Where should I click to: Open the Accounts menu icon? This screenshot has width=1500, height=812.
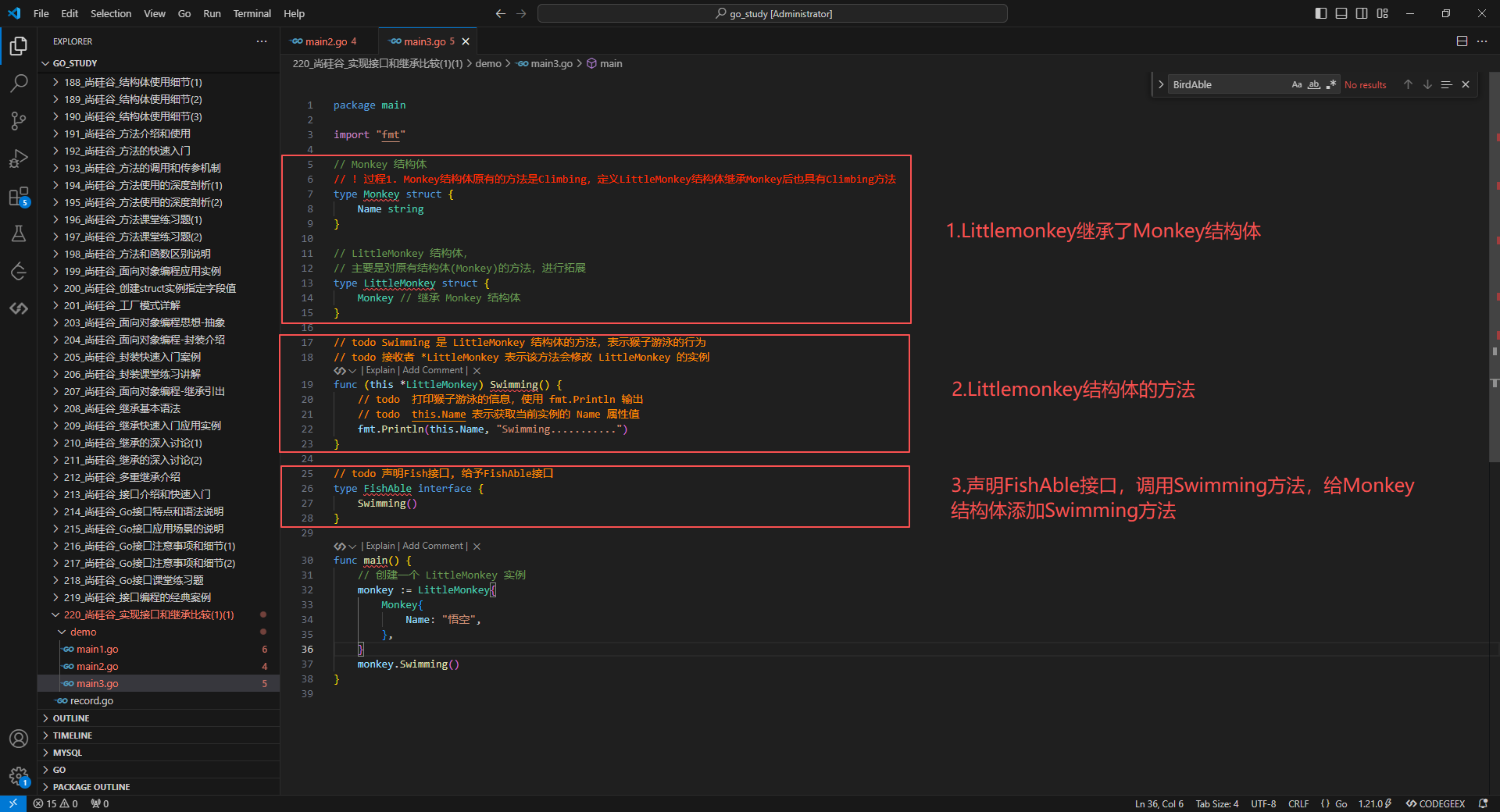coord(19,739)
